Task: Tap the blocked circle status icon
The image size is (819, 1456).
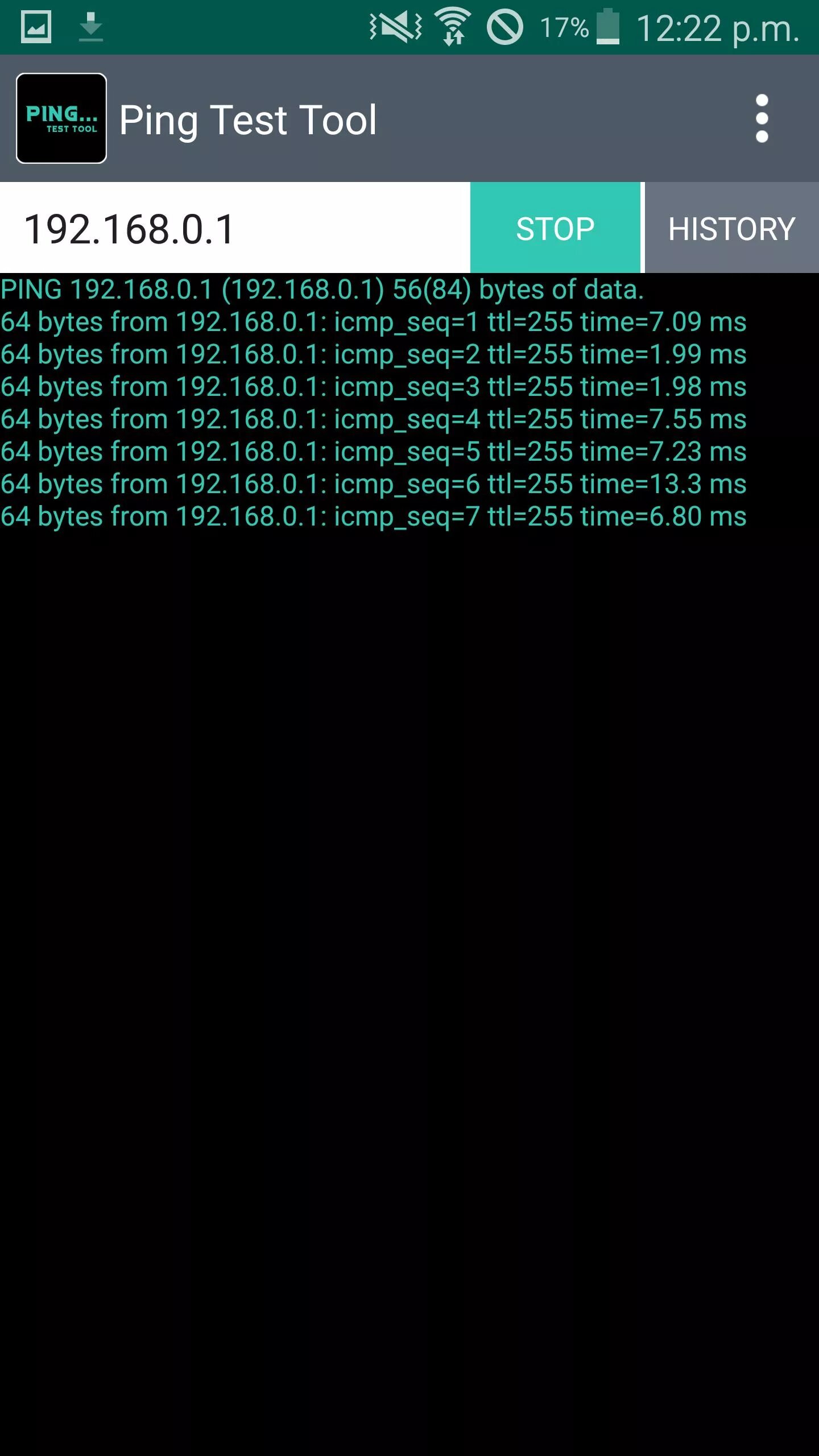Action: [x=504, y=27]
